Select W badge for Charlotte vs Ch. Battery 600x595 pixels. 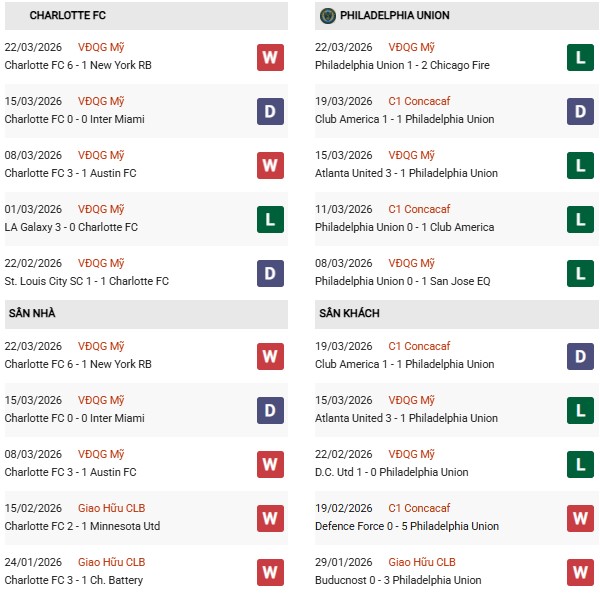(x=270, y=572)
